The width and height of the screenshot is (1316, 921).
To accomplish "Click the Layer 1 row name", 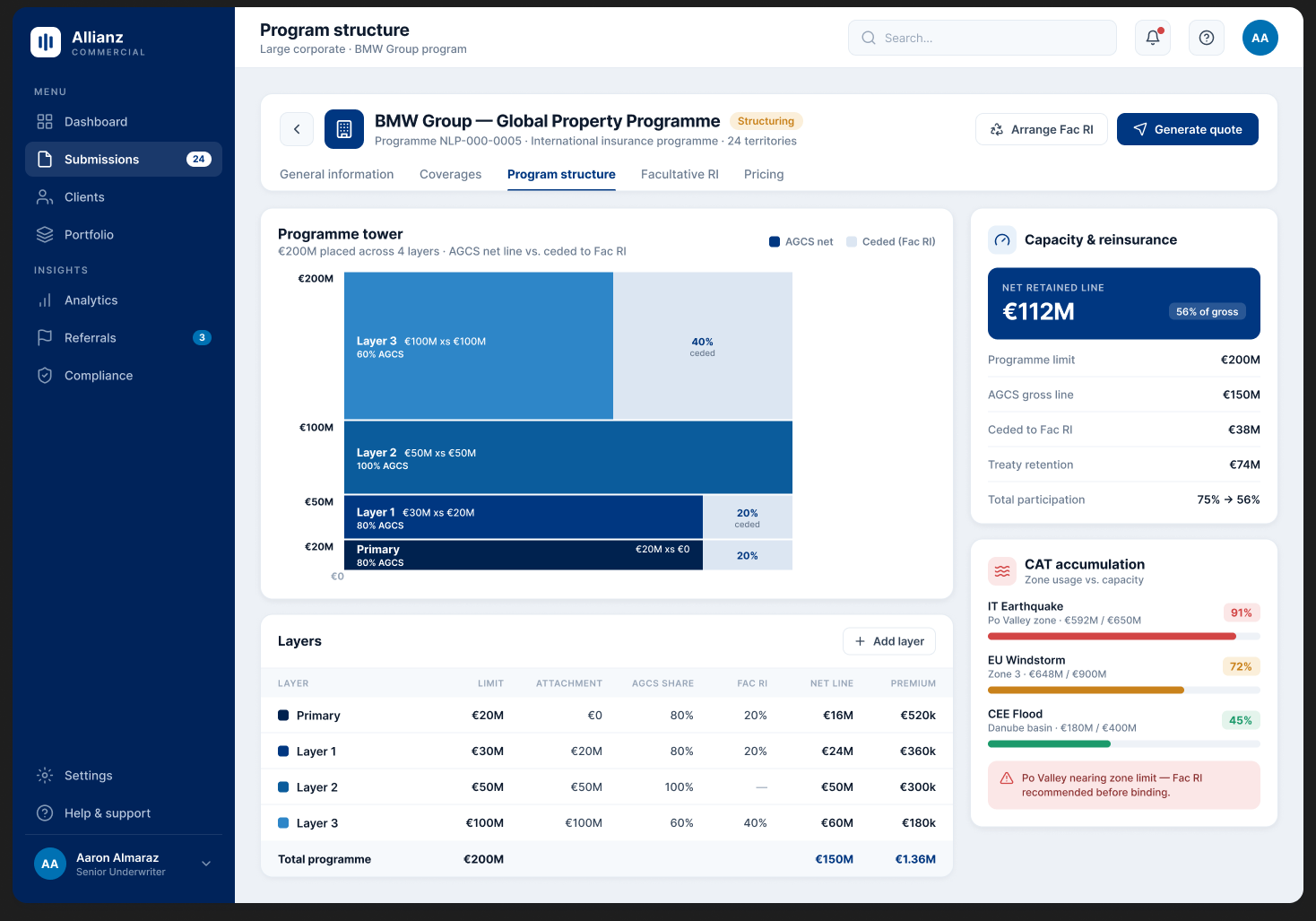I will coord(316,752).
